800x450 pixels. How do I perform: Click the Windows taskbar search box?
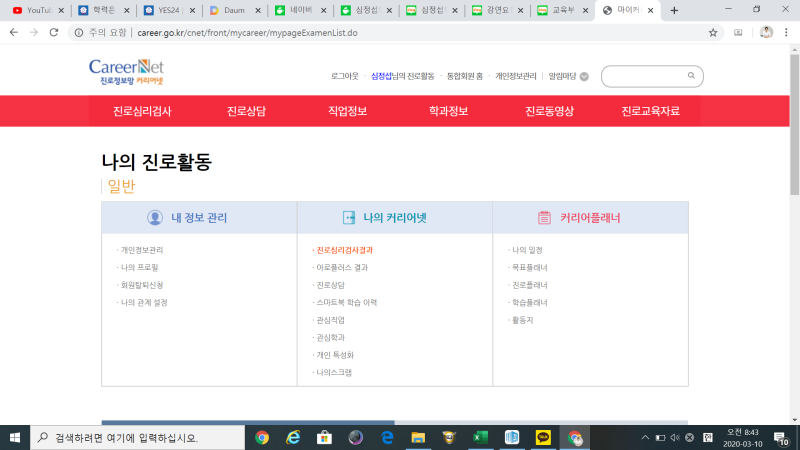138,438
